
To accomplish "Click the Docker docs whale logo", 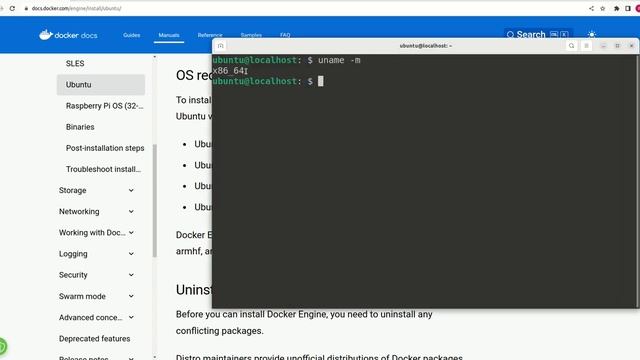I will (68, 35).
